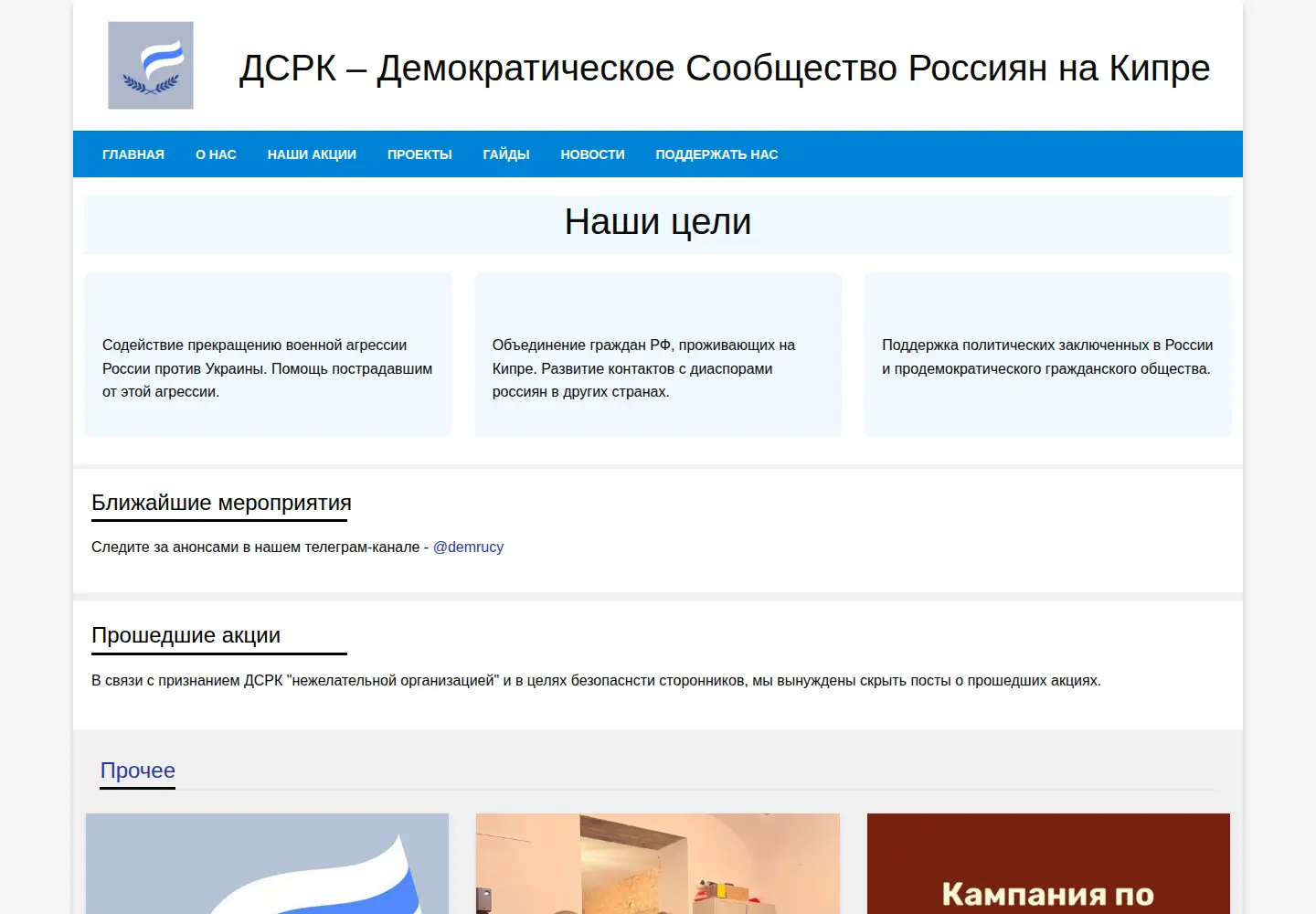Click goal text about Поддержка политических заключенных
This screenshot has height=914, width=1316.
click(1047, 356)
